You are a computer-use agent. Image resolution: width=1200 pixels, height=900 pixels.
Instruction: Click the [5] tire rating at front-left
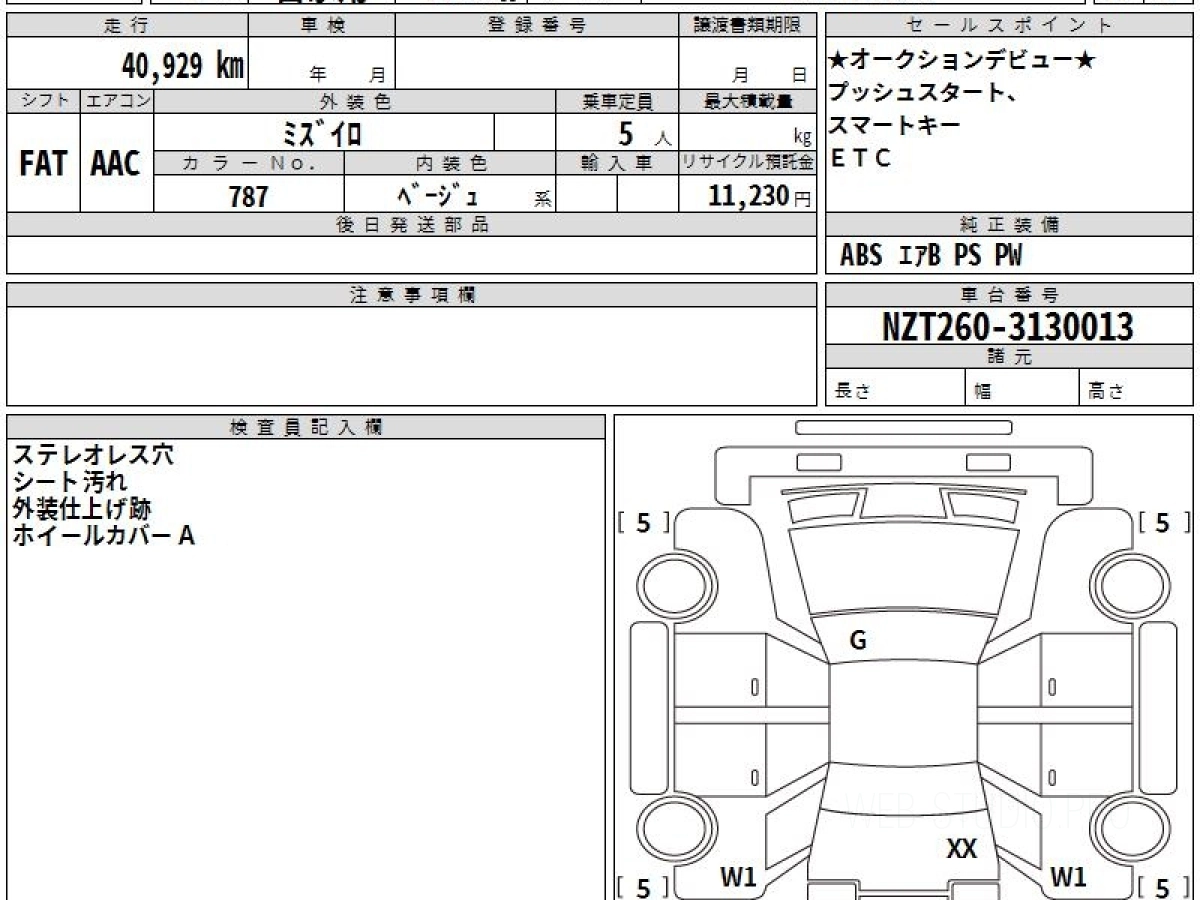[x=643, y=522]
